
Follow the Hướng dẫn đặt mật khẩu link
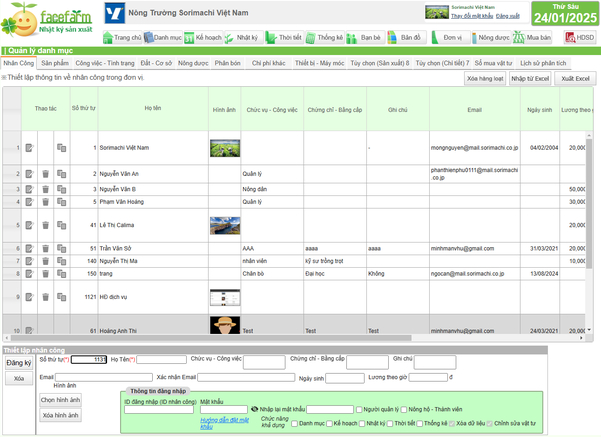pos(224,423)
